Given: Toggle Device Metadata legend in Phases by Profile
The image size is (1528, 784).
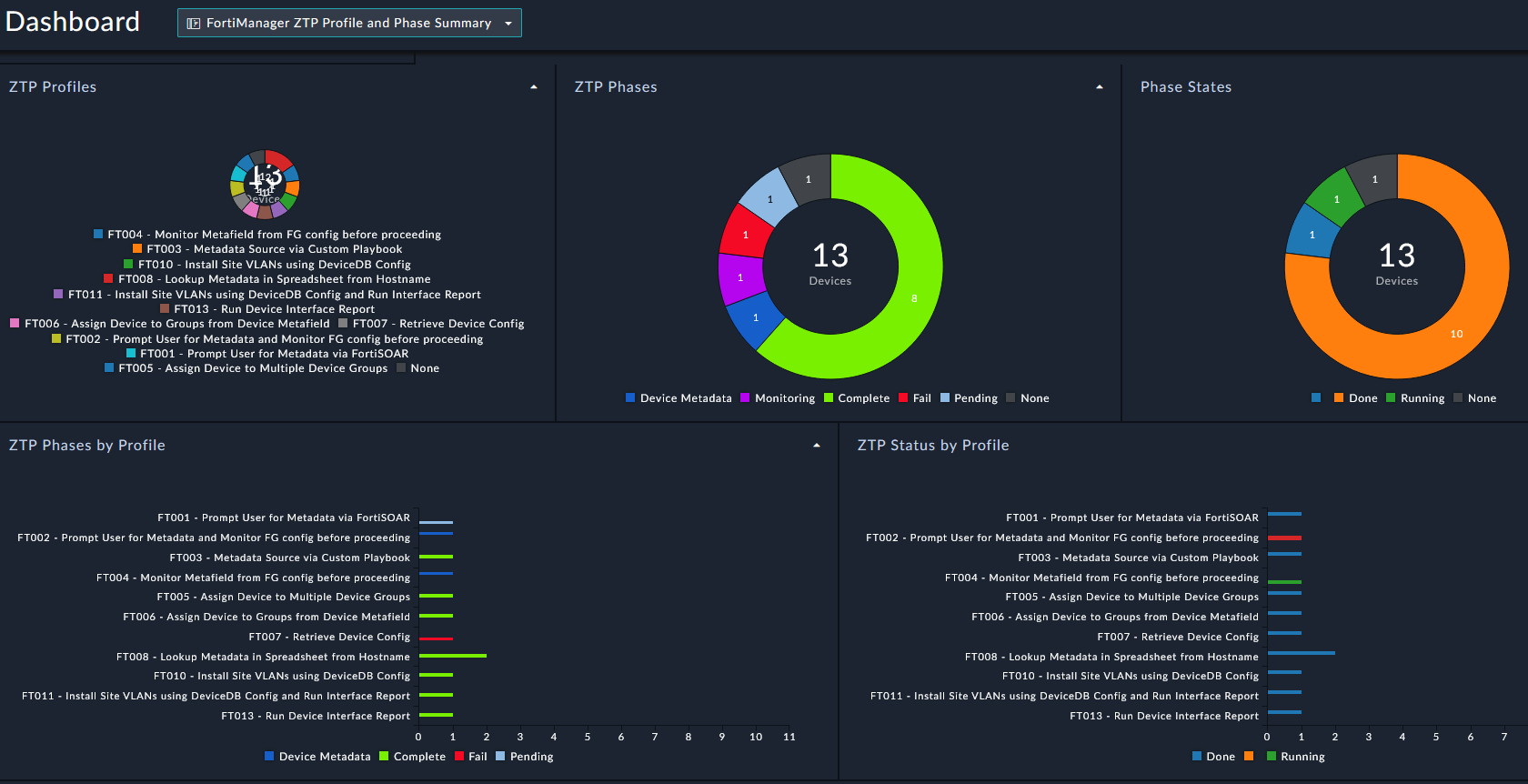Looking at the screenshot, I should [317, 757].
